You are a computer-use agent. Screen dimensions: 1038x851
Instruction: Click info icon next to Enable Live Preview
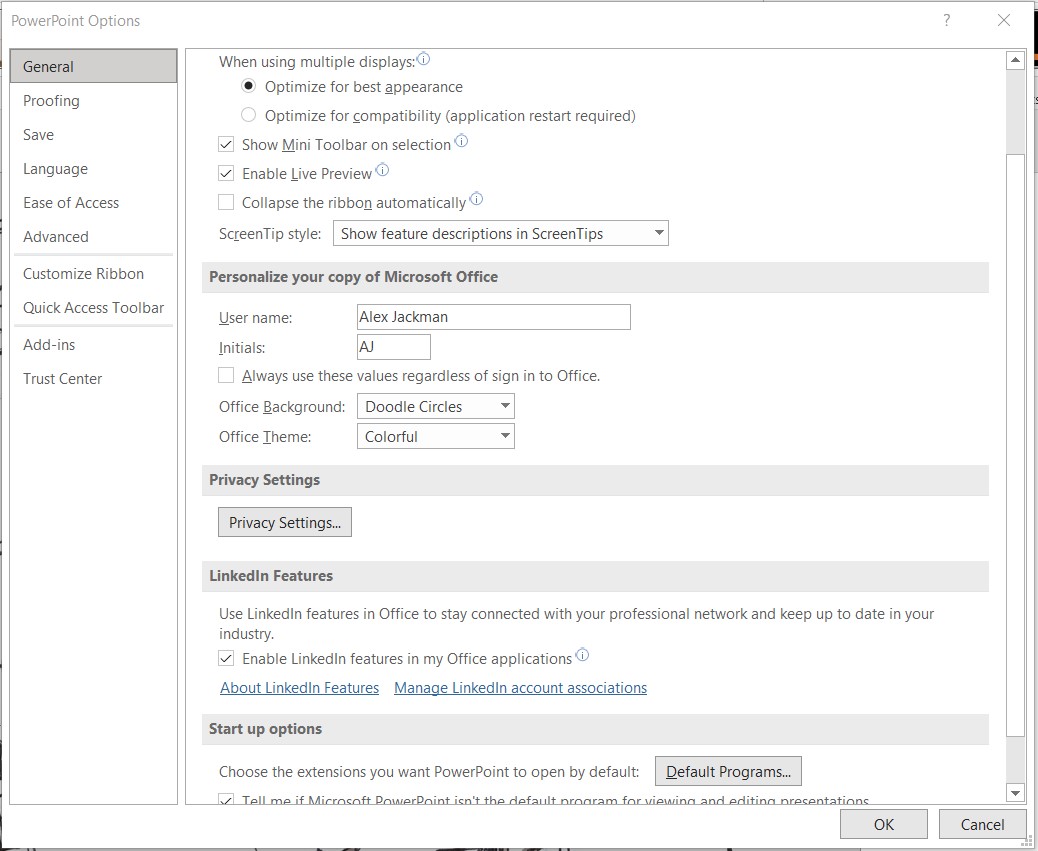(x=382, y=170)
